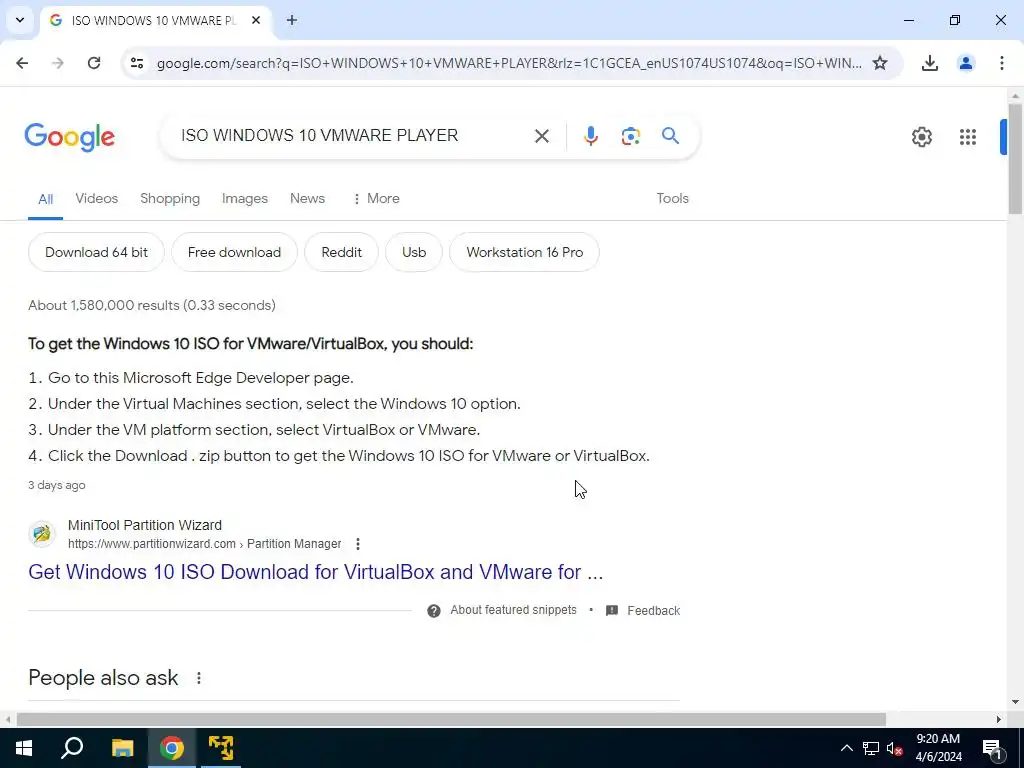Go back using the browser back arrow
The image size is (1024, 768).
click(x=22, y=63)
